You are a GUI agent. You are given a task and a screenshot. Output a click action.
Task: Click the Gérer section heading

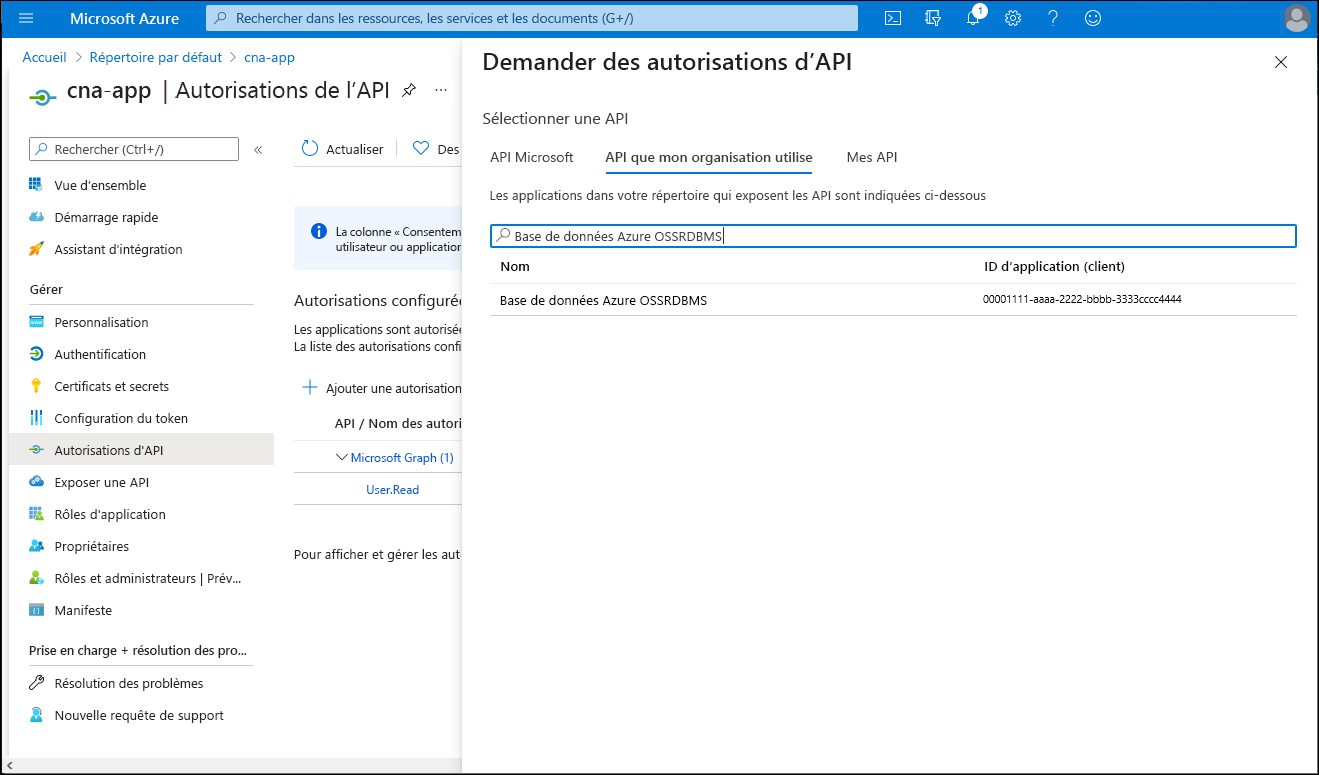coord(46,289)
